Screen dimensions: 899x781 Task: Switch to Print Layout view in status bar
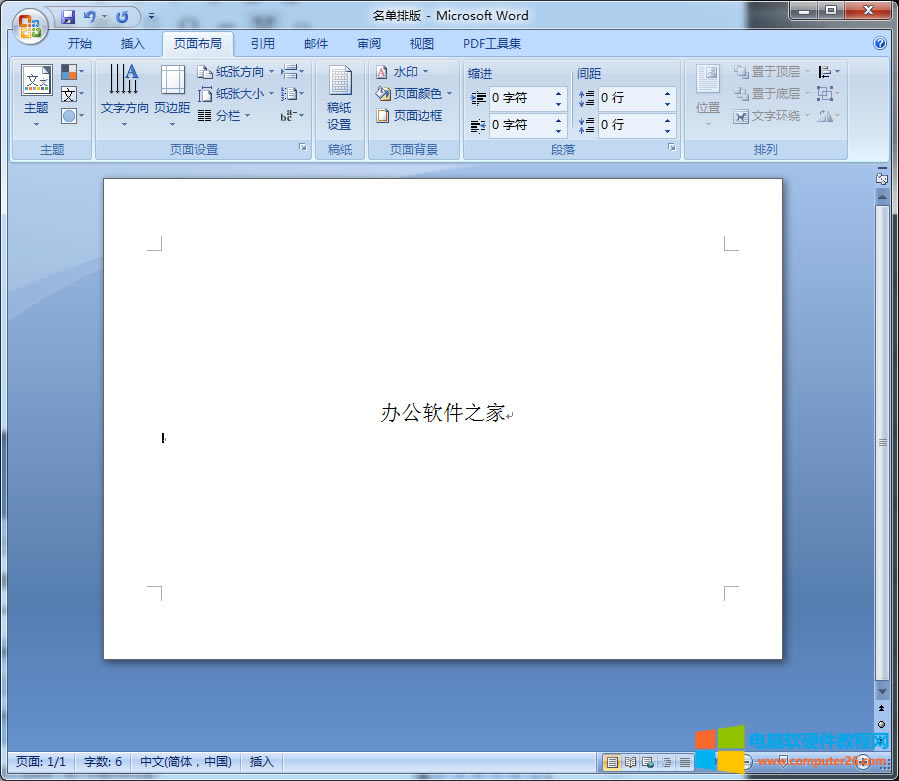coord(611,762)
